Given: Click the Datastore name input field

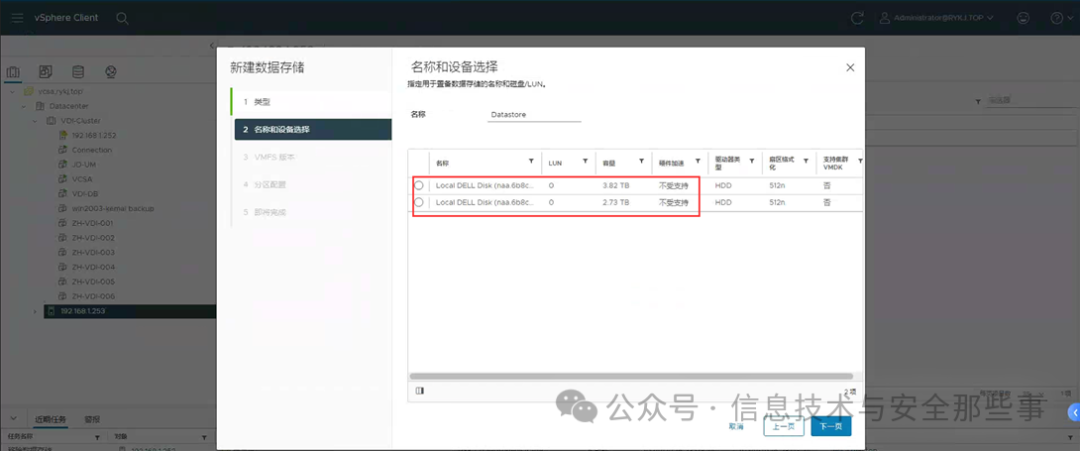Looking at the screenshot, I should tap(534, 114).
